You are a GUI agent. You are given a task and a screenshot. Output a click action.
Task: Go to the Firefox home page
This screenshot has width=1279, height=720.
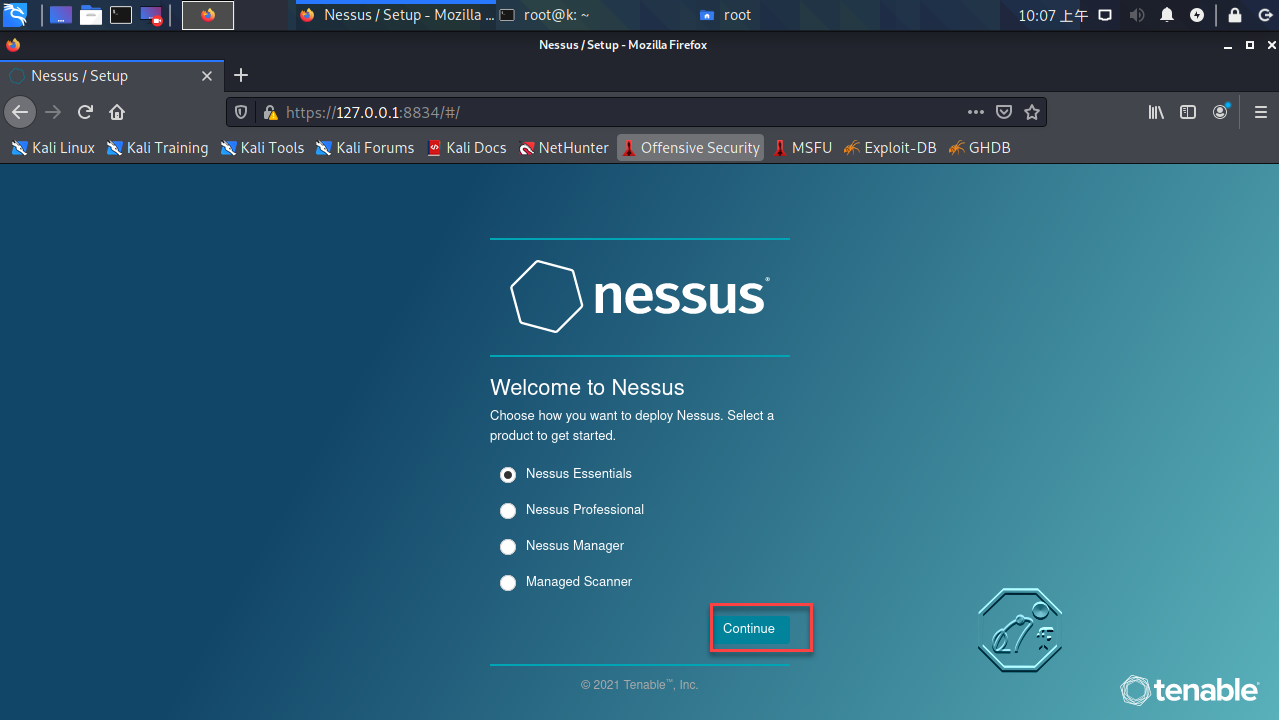(x=117, y=112)
